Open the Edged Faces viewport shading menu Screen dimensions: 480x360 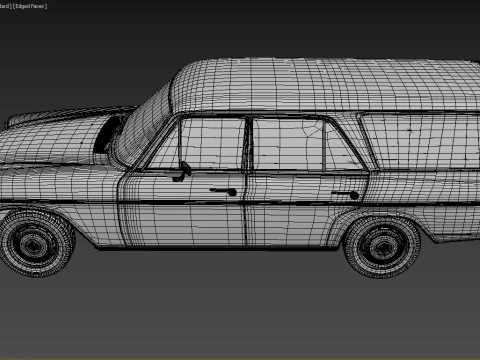30,6
